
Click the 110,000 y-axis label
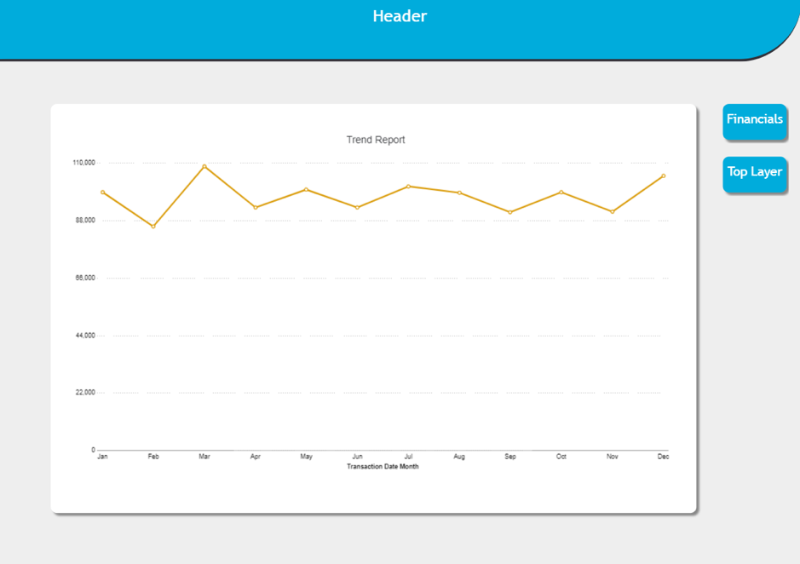tap(83, 162)
